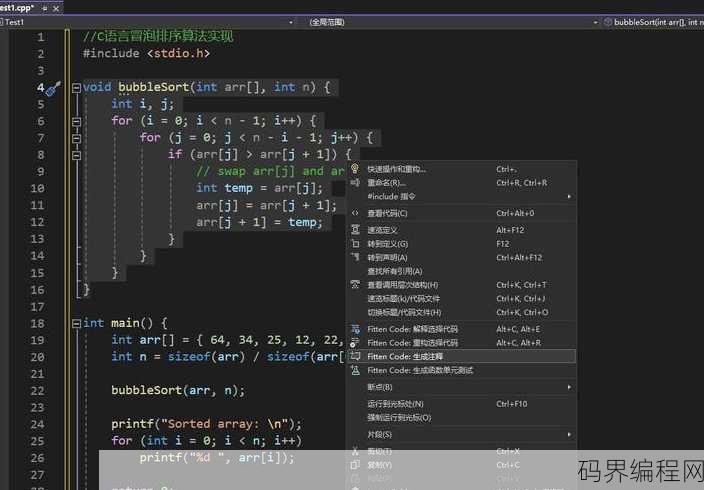Viewport: 704px width, 490px height.
Task: Click the Alt+F12 shortcut text in the menu
Action: click(510, 230)
